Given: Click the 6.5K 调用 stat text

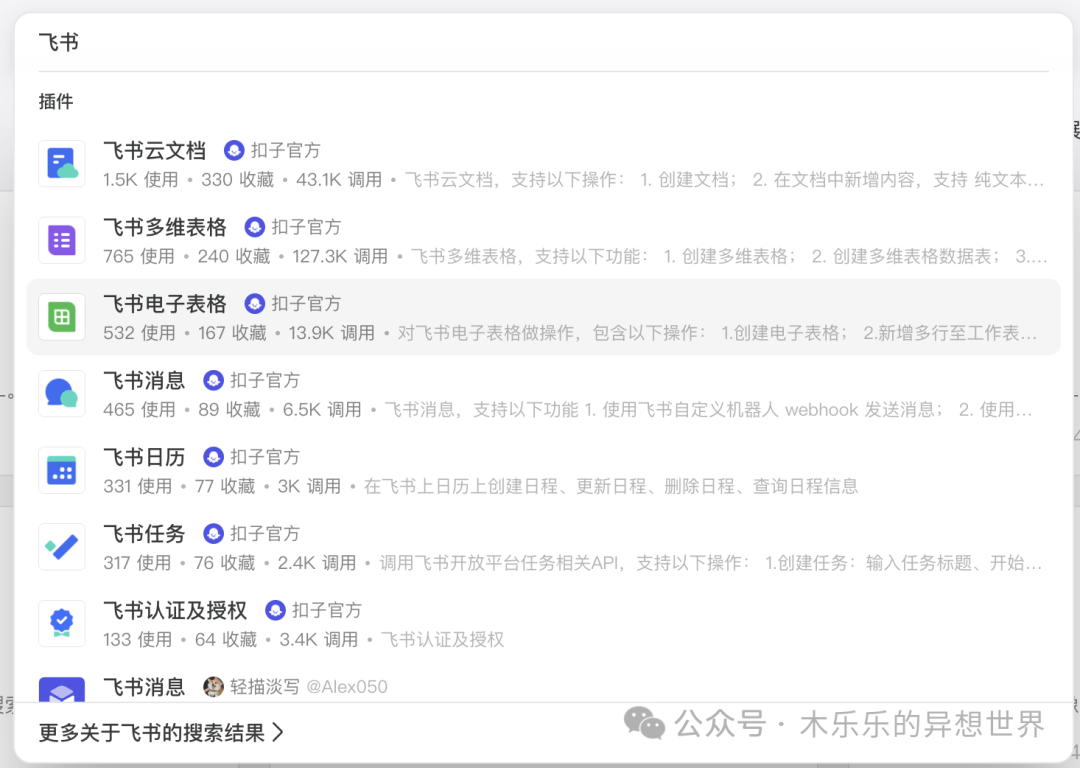Looking at the screenshot, I should click(x=322, y=410).
